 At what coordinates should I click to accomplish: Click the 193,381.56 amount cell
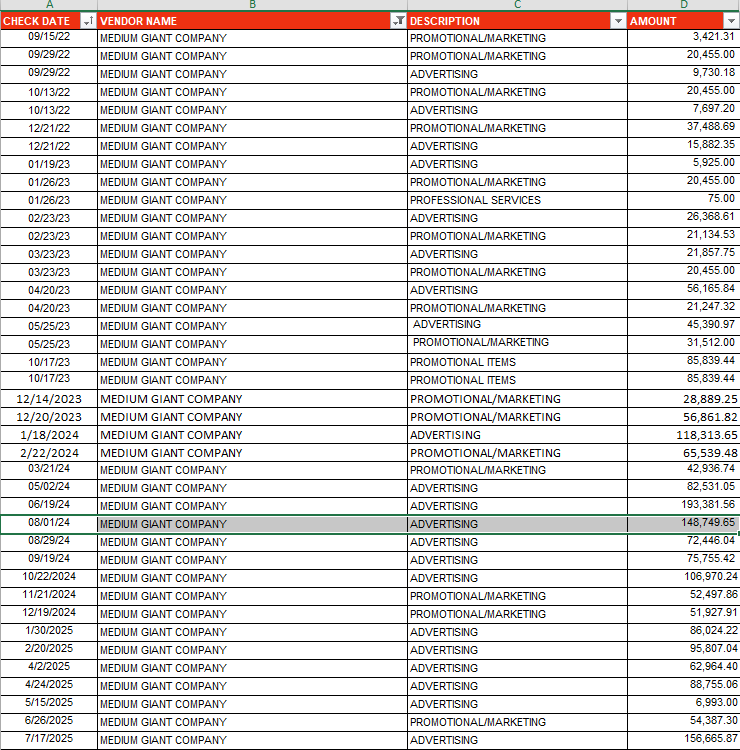pos(684,505)
